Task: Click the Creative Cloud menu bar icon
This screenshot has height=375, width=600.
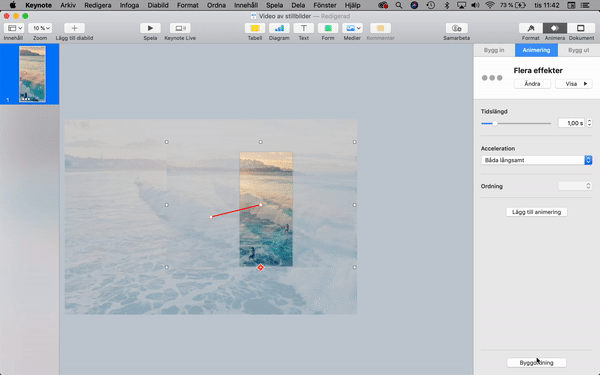Action: (x=383, y=5)
